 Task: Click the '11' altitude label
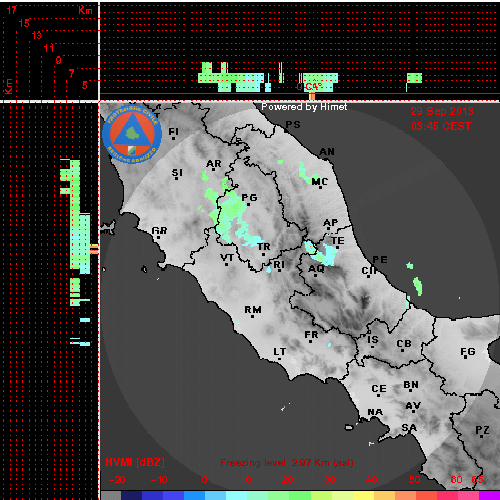[49, 48]
